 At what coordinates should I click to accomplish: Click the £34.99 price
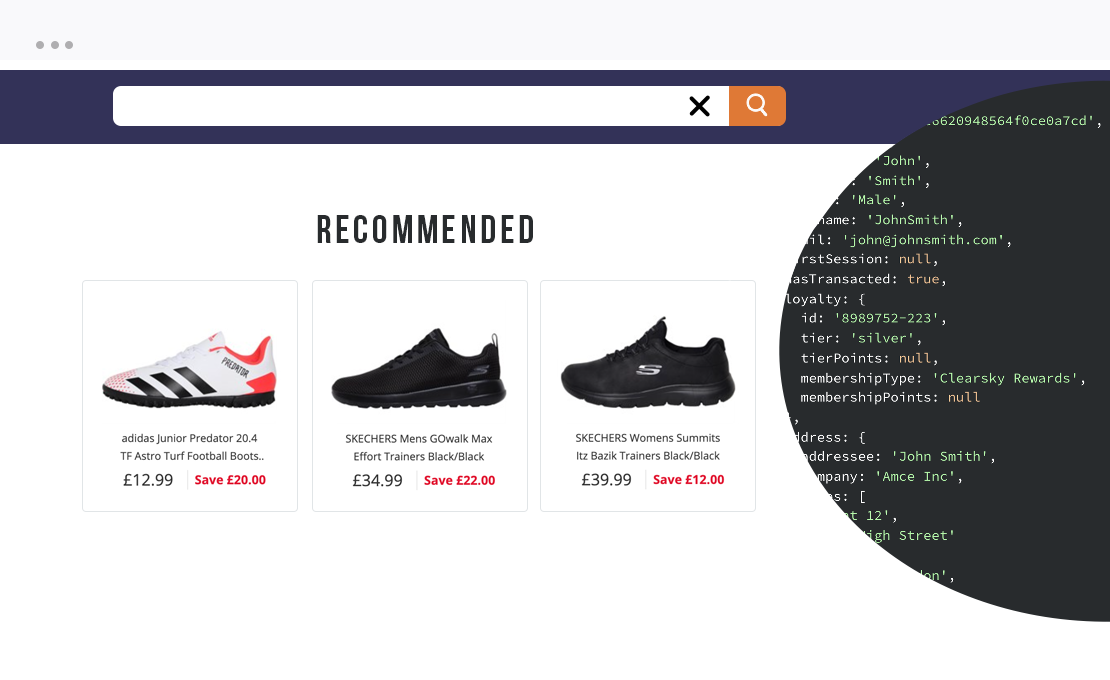pyautogui.click(x=377, y=480)
